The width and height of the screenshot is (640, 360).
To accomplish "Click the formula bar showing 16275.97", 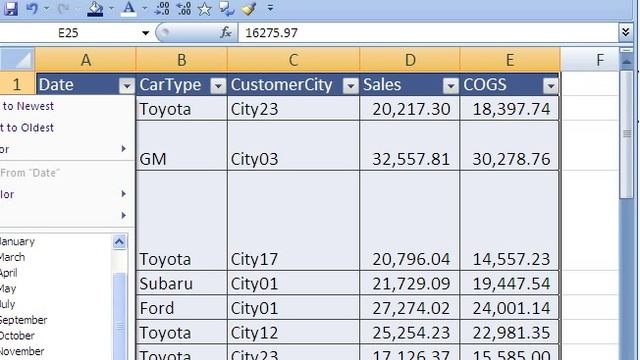I will (x=428, y=33).
